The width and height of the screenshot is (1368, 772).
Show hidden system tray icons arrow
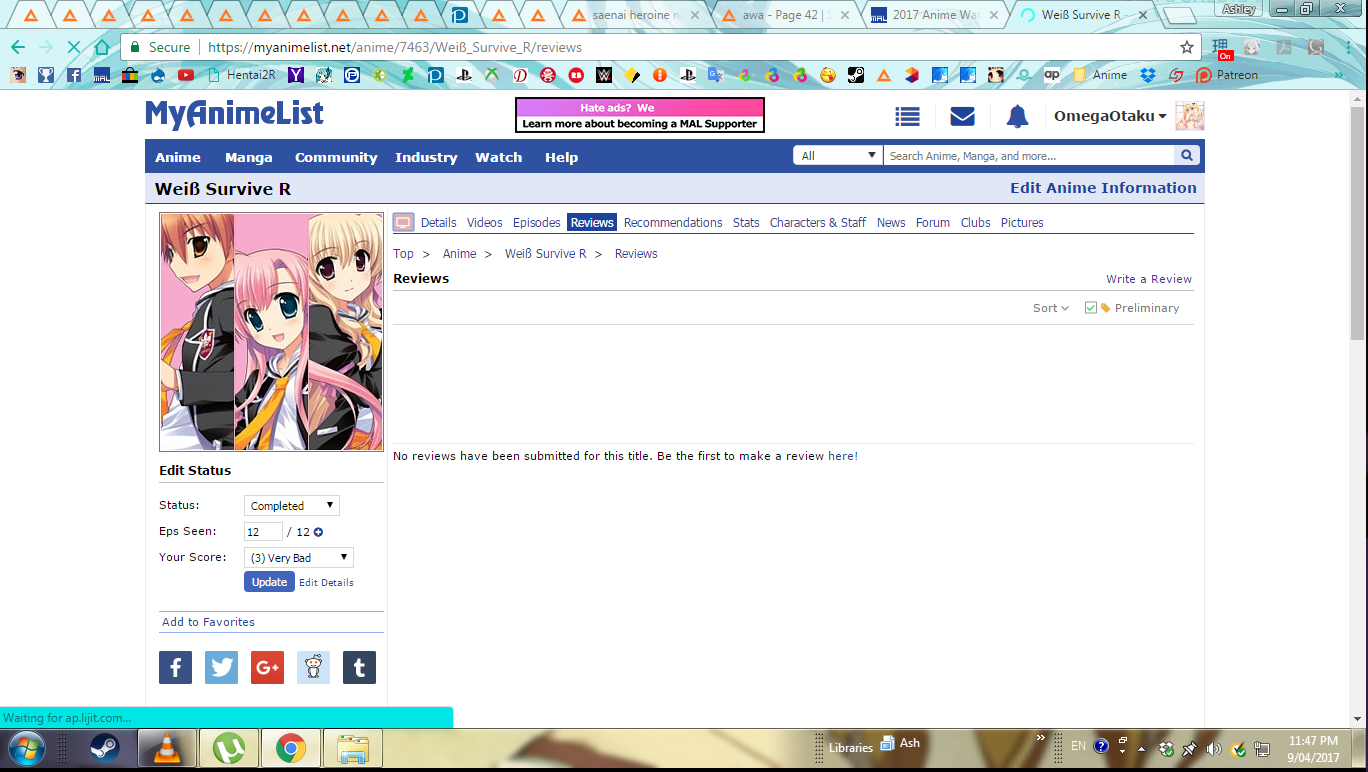[x=1141, y=748]
